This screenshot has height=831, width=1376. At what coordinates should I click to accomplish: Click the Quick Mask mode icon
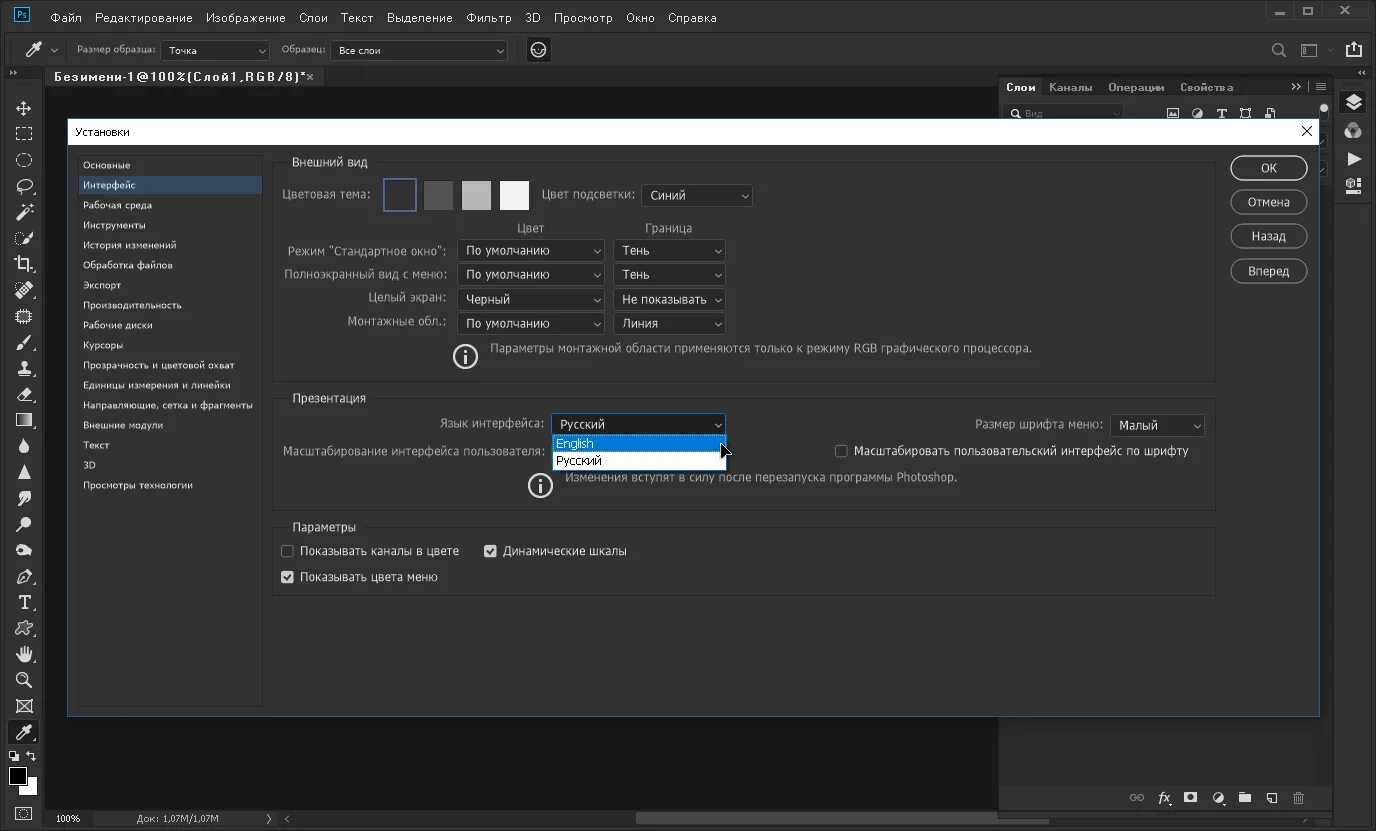(x=24, y=813)
